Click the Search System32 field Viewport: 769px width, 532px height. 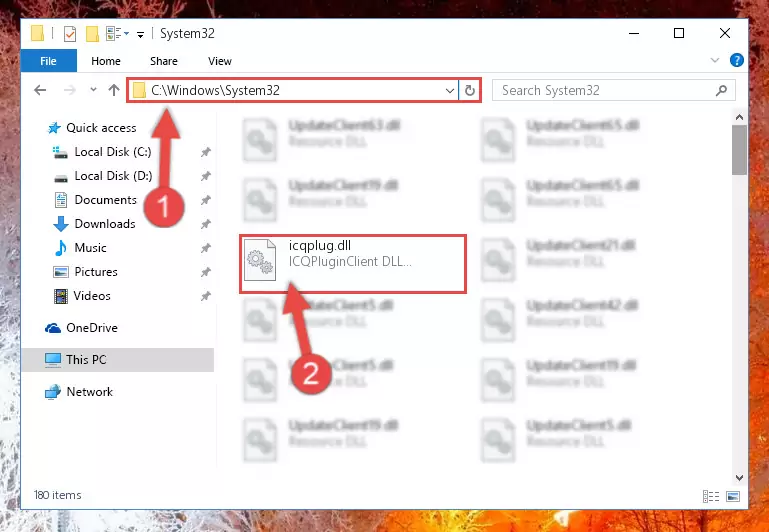pyautogui.click(x=614, y=90)
